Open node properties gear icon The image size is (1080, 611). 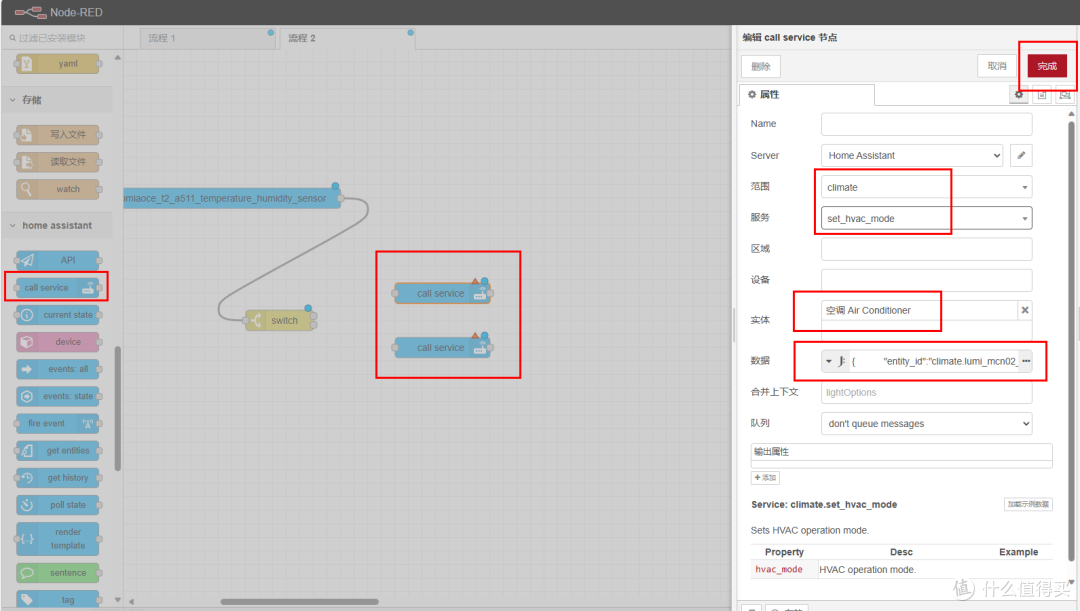click(x=1019, y=95)
